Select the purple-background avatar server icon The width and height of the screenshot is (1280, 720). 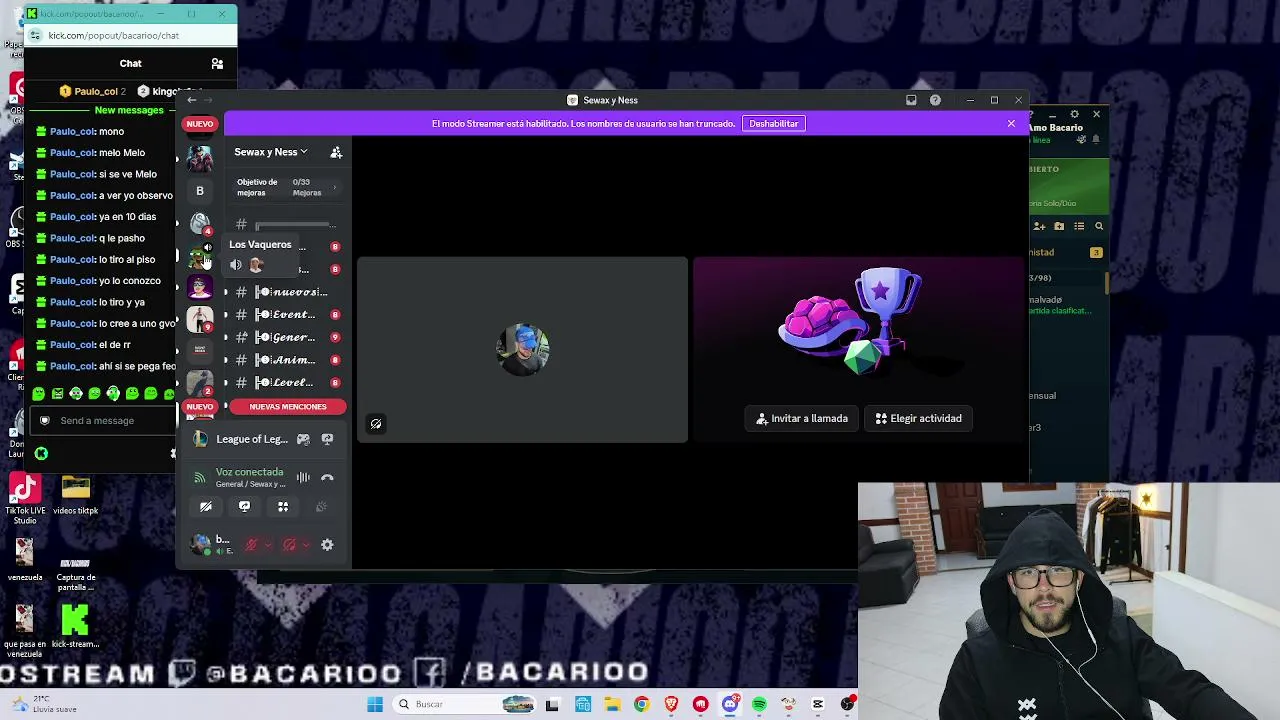200,288
